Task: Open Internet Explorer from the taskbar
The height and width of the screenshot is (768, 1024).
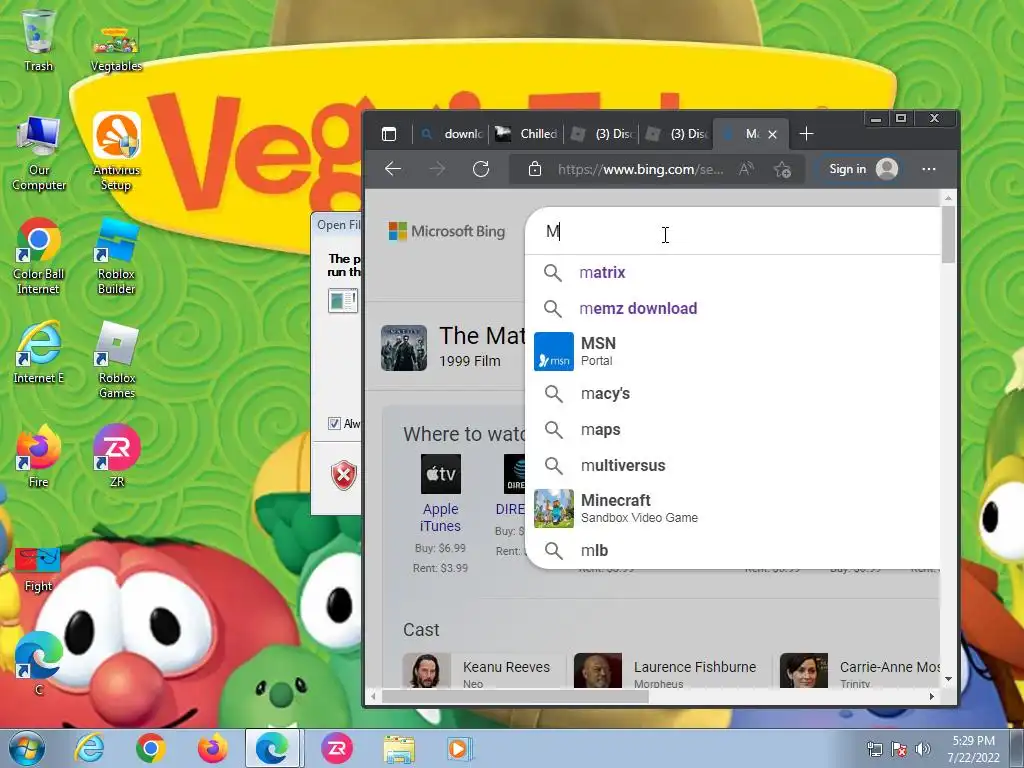Action: click(x=89, y=748)
